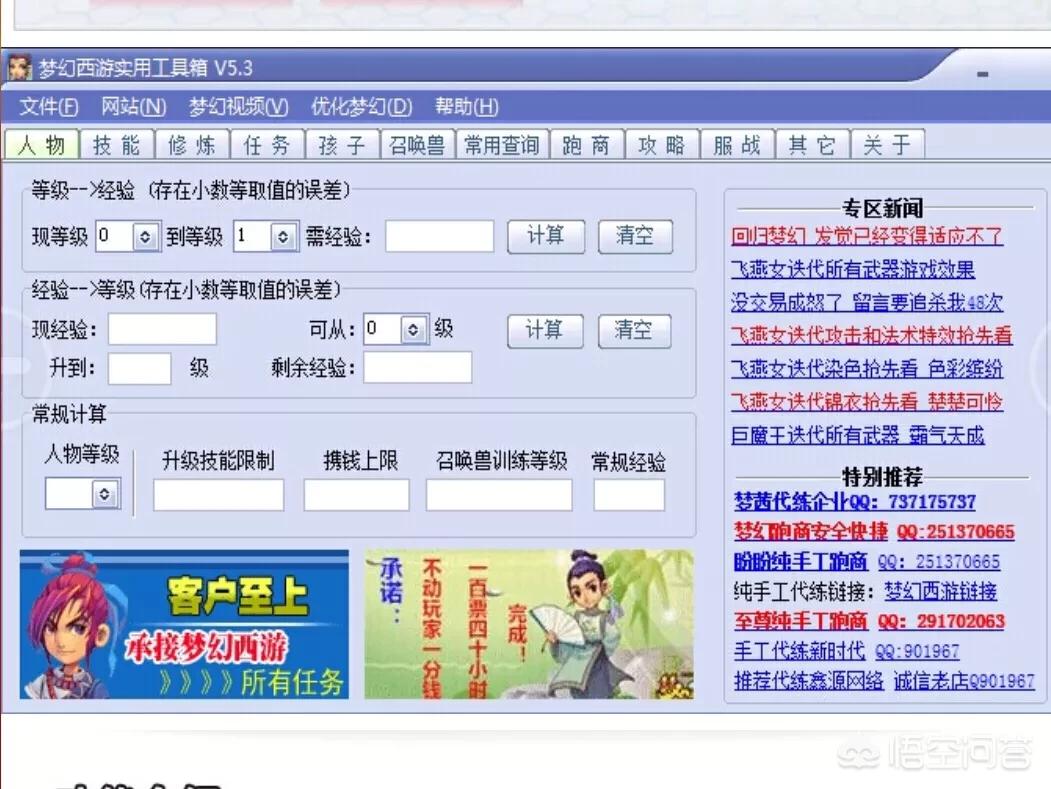Open news link 飞燕女迭代所有武器游戏效果
This screenshot has height=789, width=1051.
853,269
